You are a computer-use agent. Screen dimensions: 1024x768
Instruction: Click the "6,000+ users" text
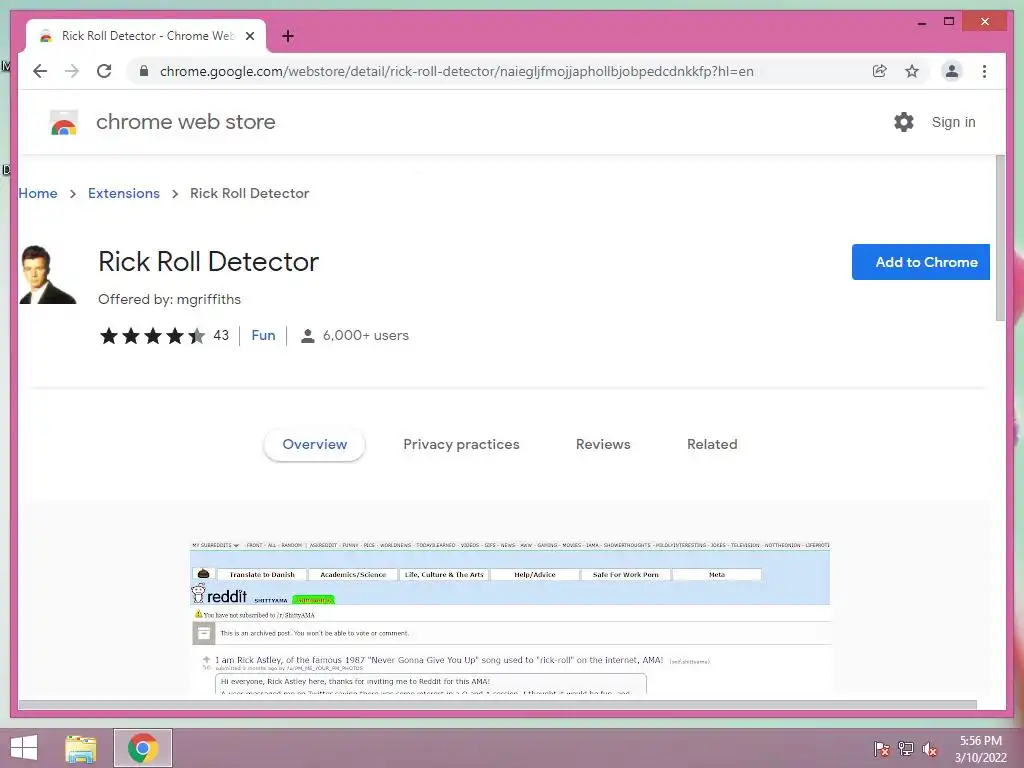click(x=366, y=336)
